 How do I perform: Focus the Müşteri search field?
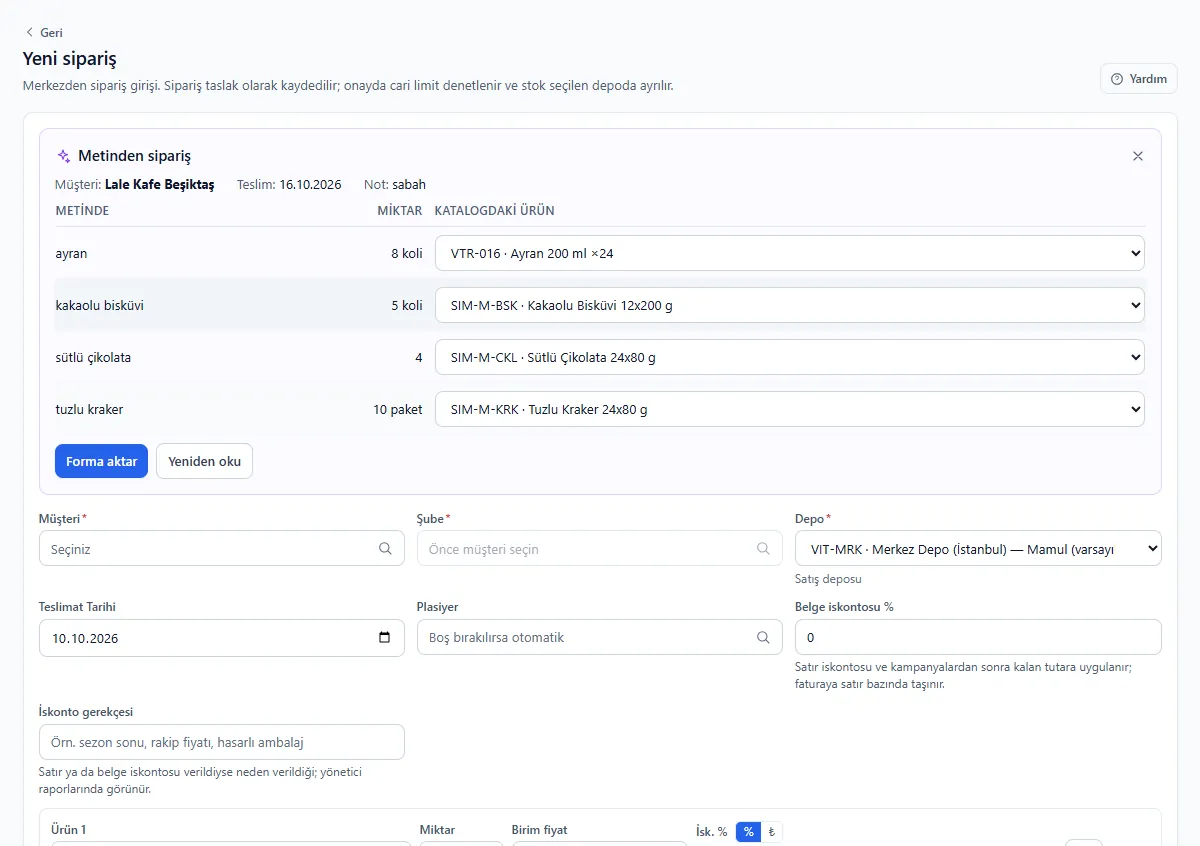tap(222, 548)
